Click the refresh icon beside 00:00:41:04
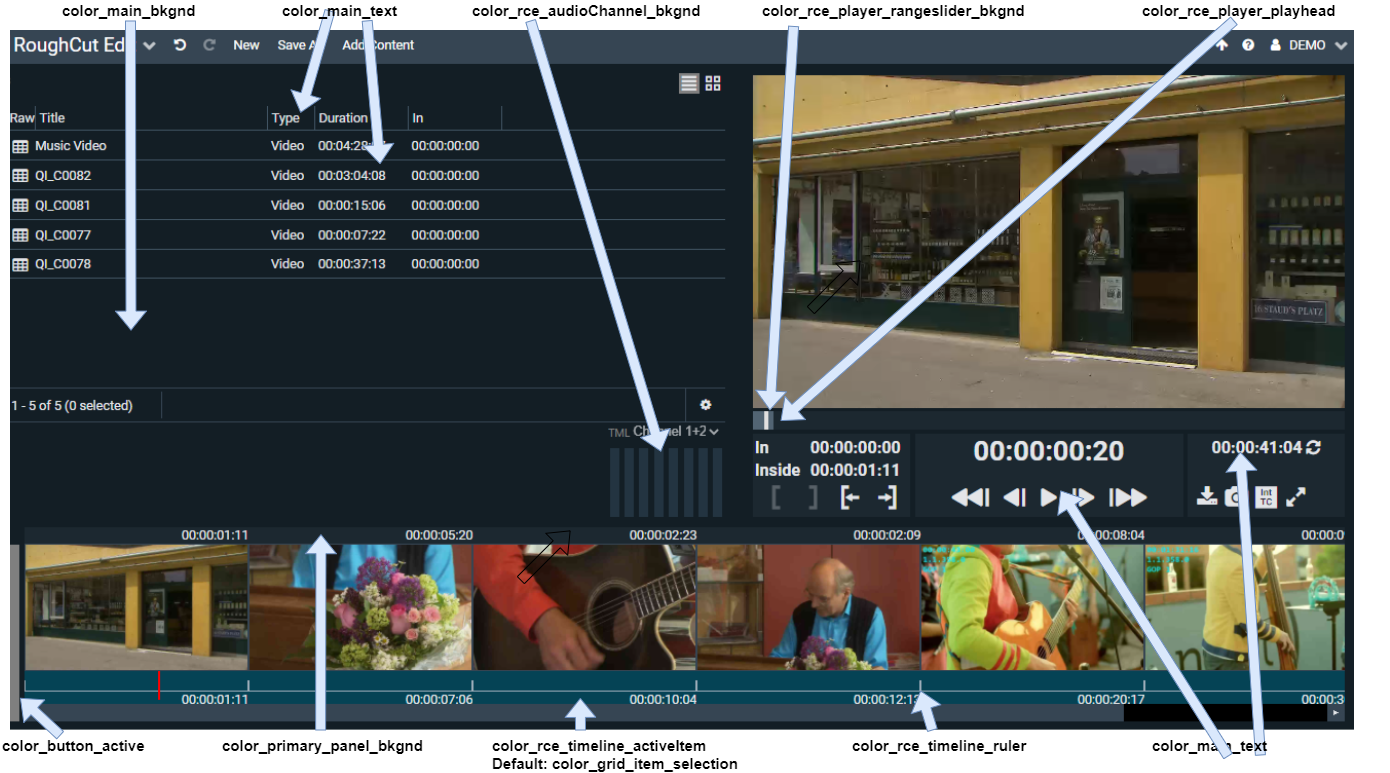The image size is (1390, 773). tap(1314, 448)
